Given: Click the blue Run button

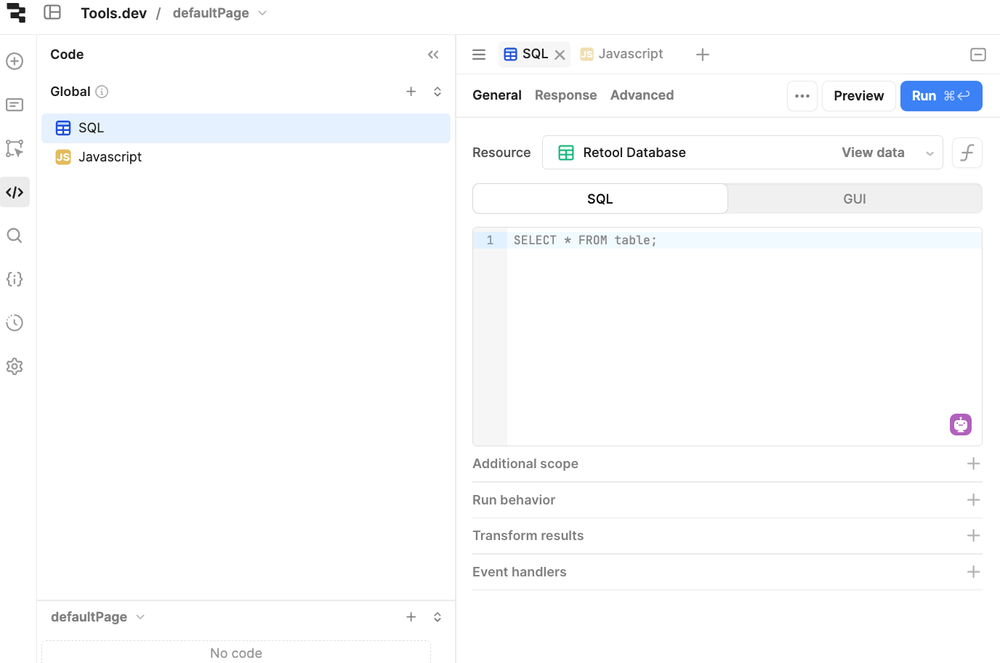Looking at the screenshot, I should [x=940, y=96].
